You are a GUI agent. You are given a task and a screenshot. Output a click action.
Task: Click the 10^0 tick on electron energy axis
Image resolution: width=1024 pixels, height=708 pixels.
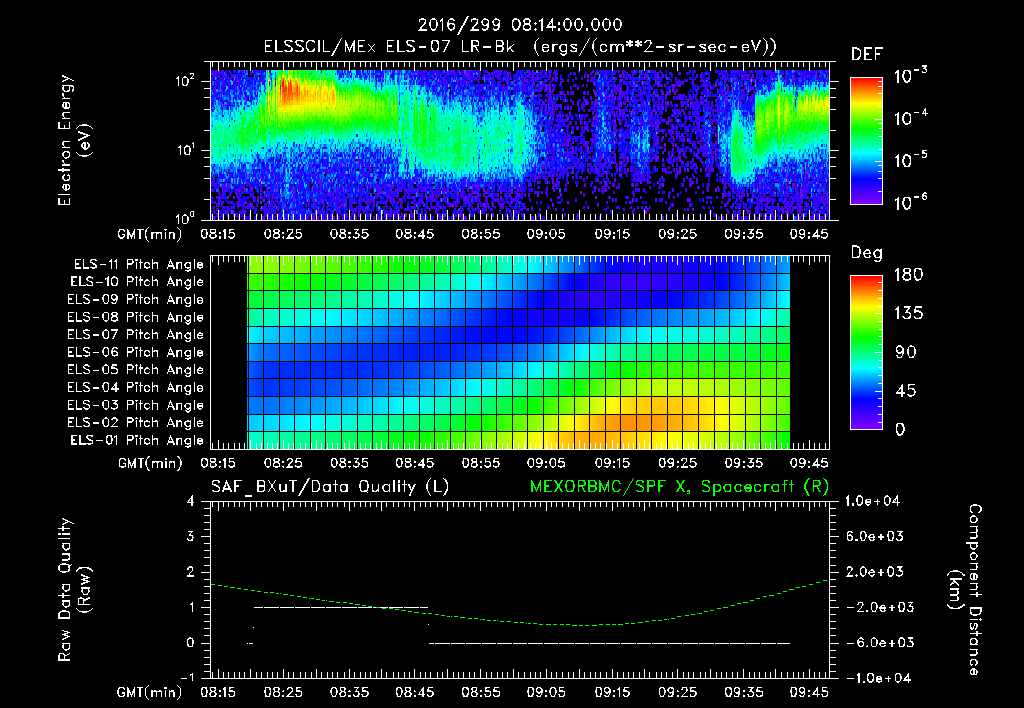tap(185, 217)
